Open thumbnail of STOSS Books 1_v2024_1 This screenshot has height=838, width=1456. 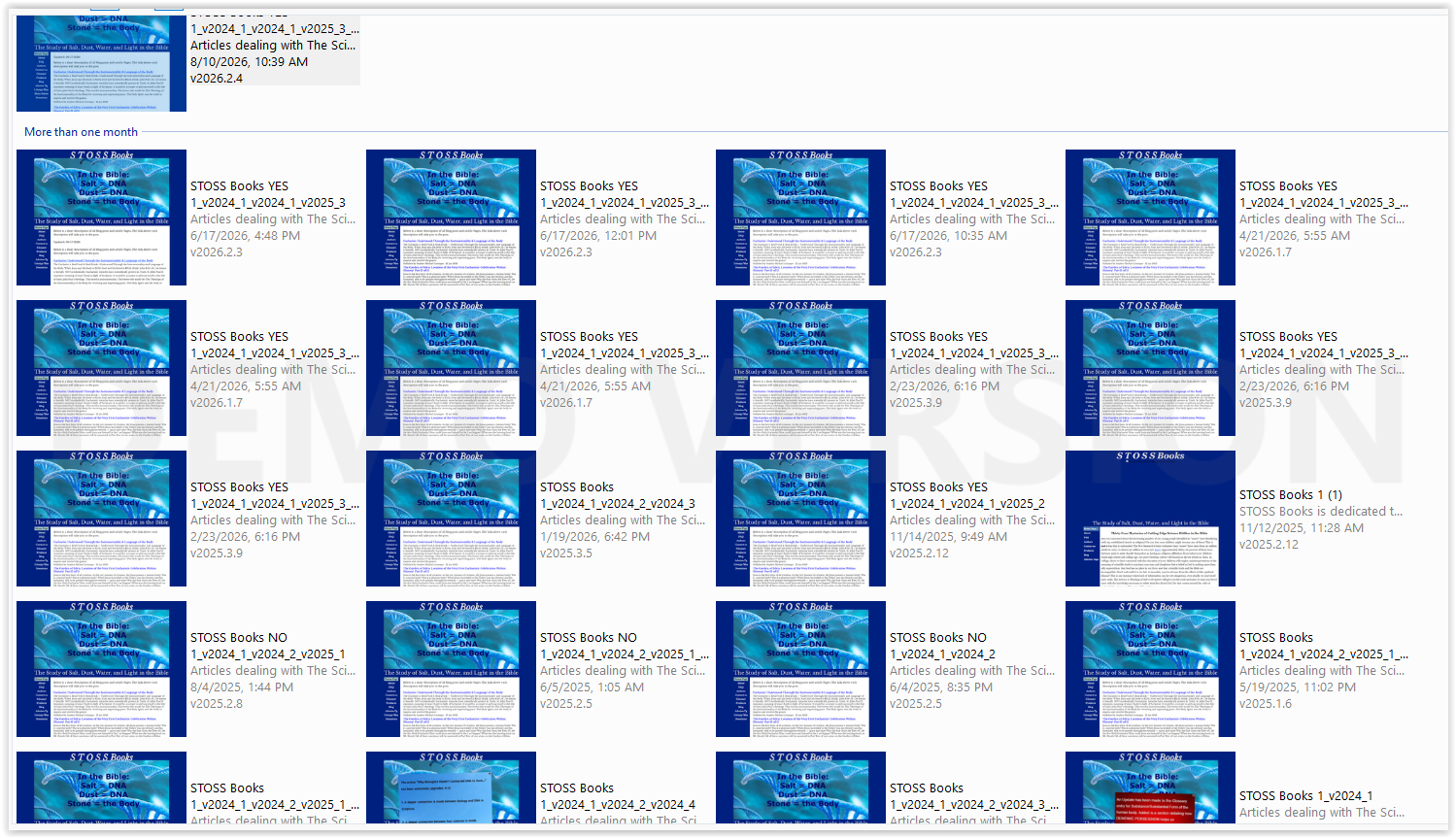[1150, 788]
